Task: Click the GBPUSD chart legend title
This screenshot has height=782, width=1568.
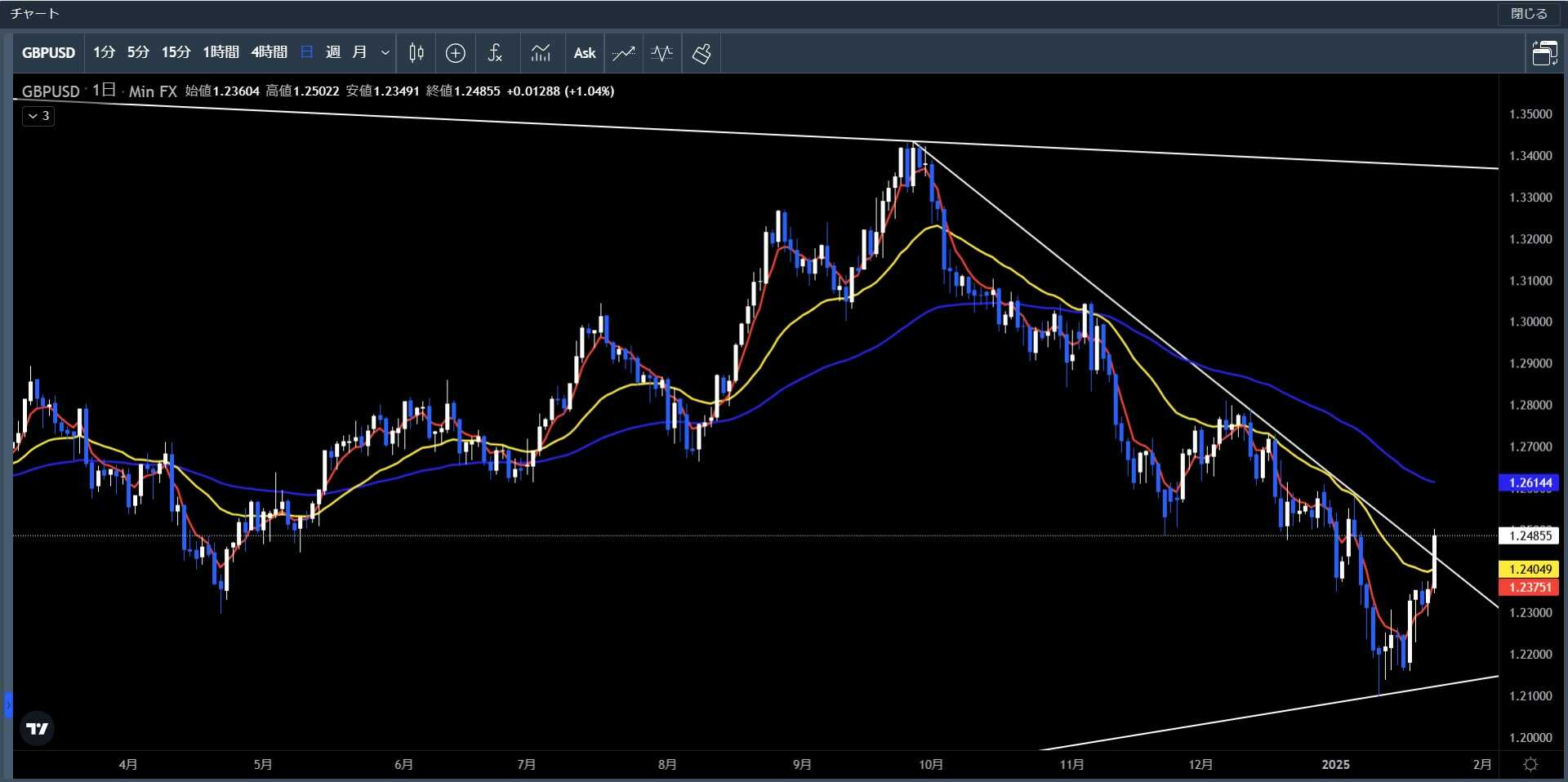Action: click(x=51, y=91)
